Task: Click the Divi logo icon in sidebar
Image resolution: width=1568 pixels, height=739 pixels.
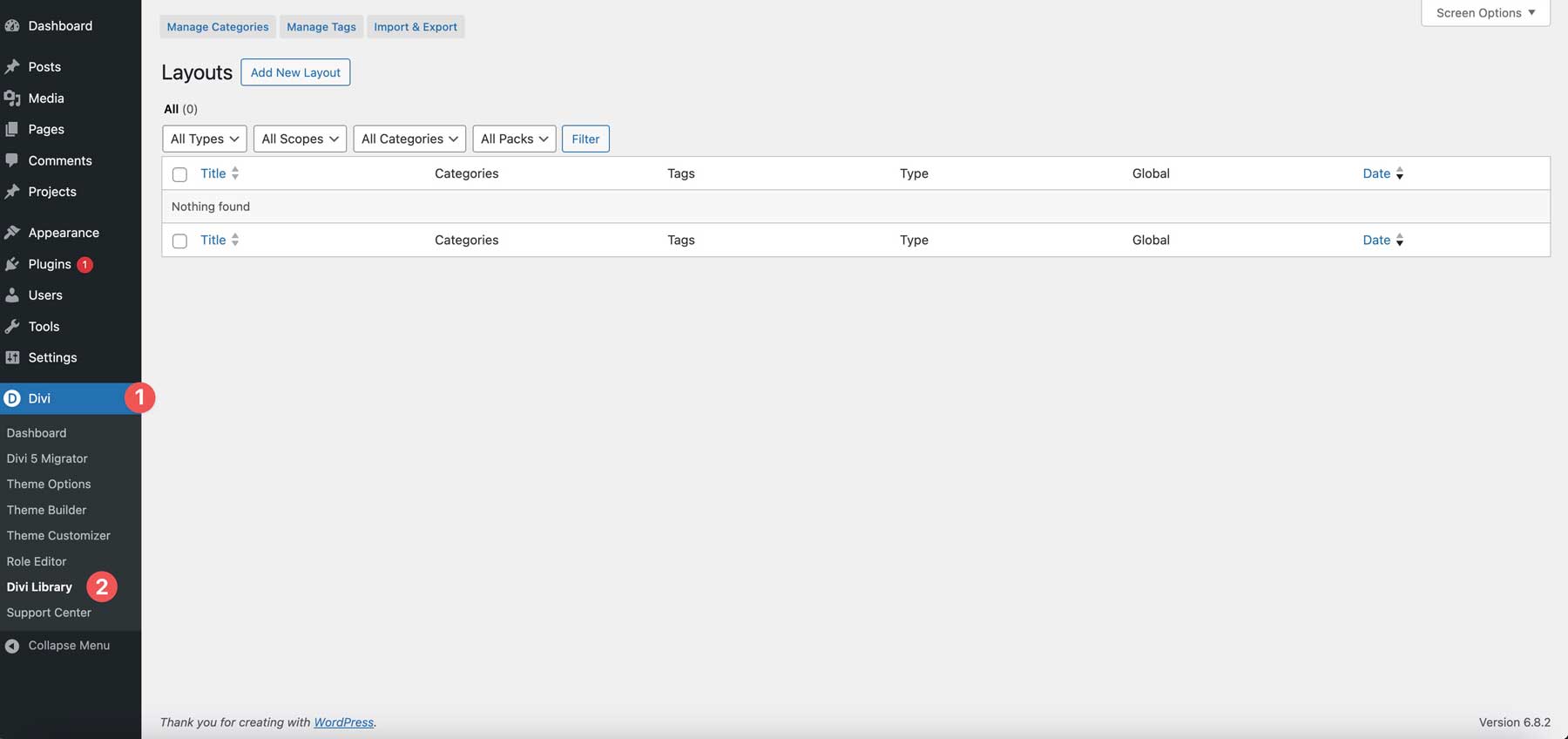Action: (12, 398)
